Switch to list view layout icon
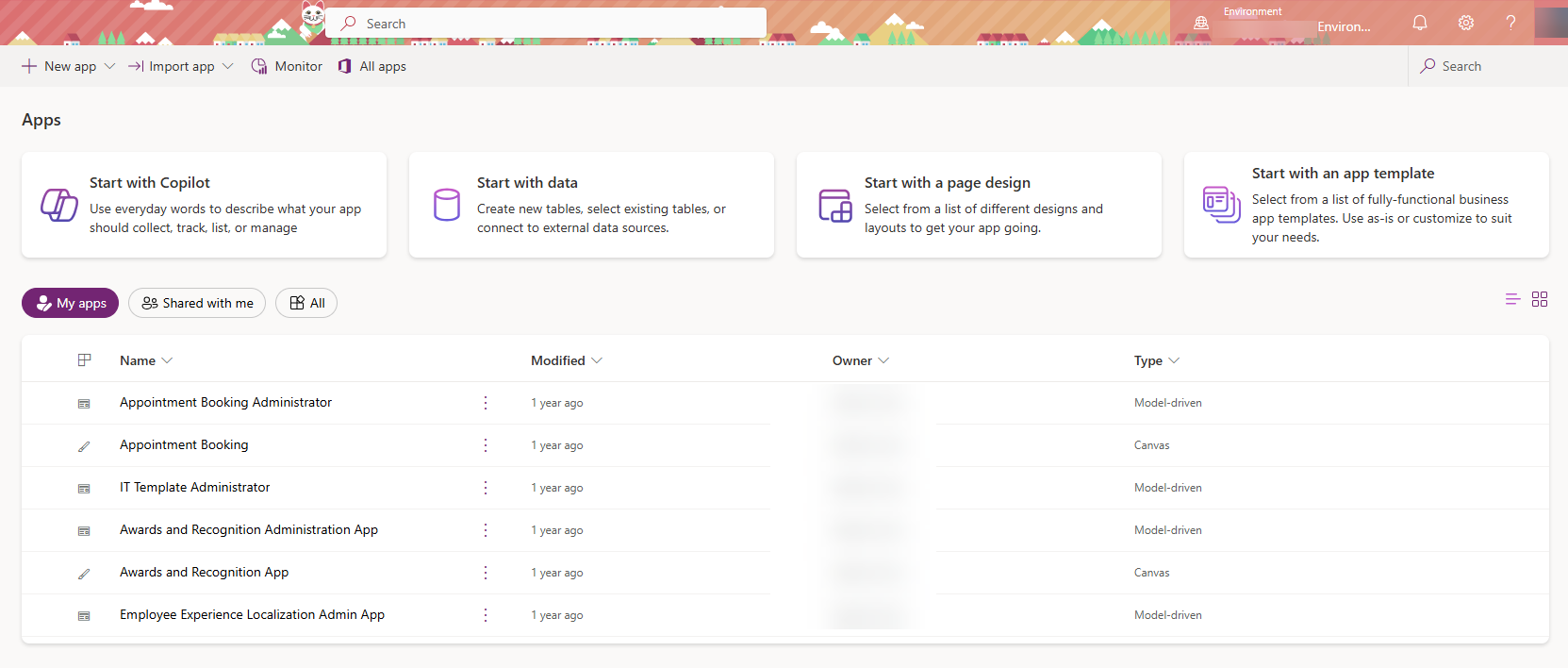The height and width of the screenshot is (668, 1568). [1513, 299]
